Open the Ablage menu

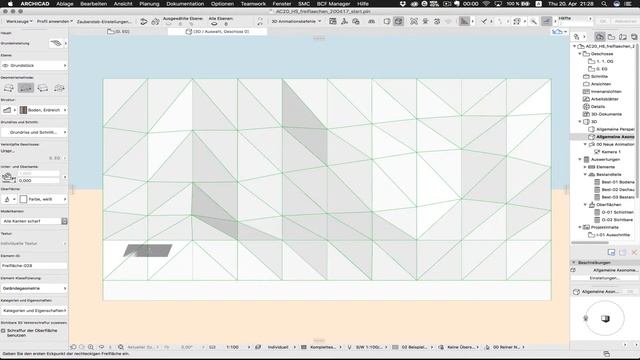[x=64, y=4]
